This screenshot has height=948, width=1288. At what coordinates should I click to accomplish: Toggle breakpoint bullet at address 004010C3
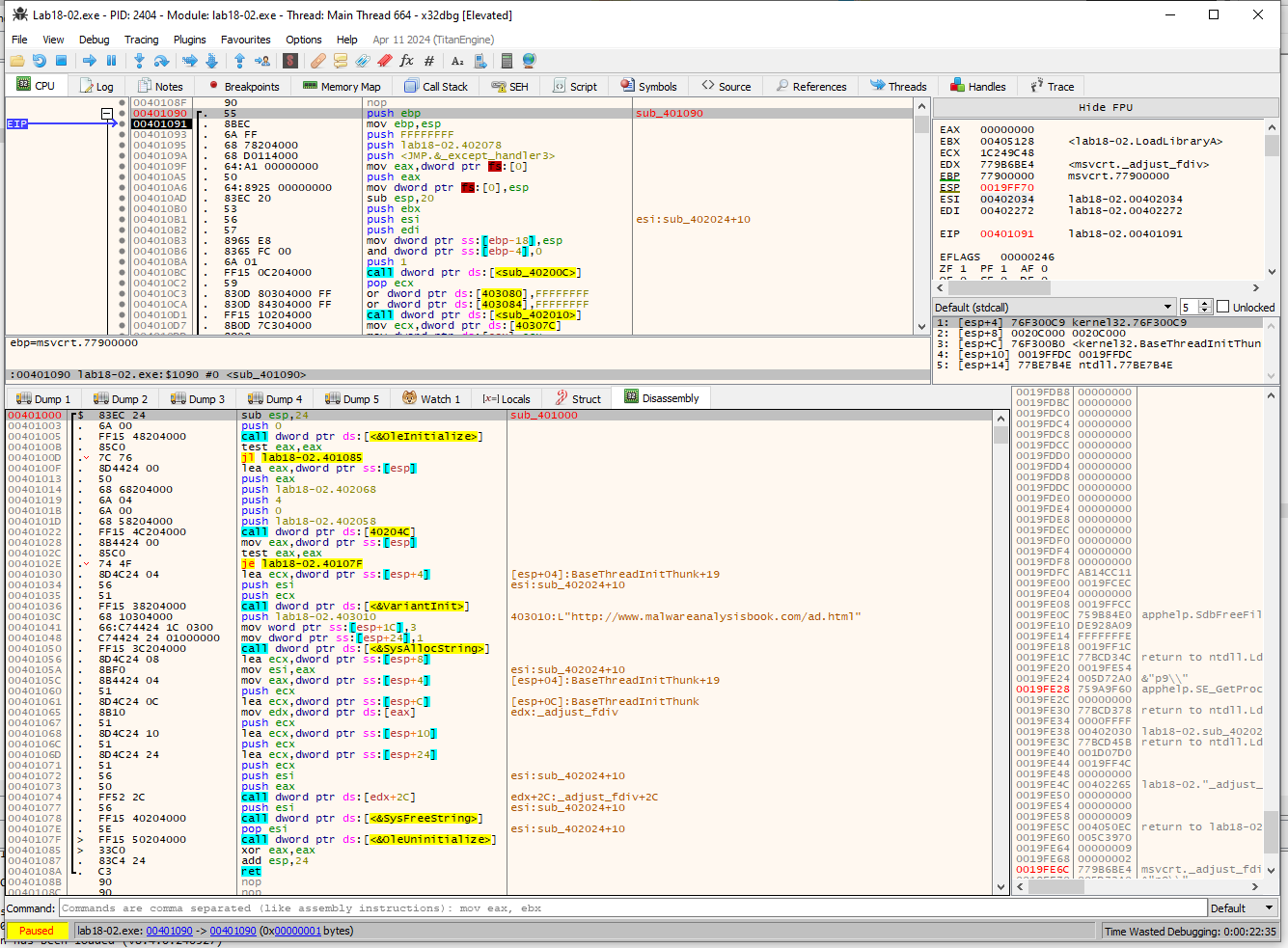(122, 294)
